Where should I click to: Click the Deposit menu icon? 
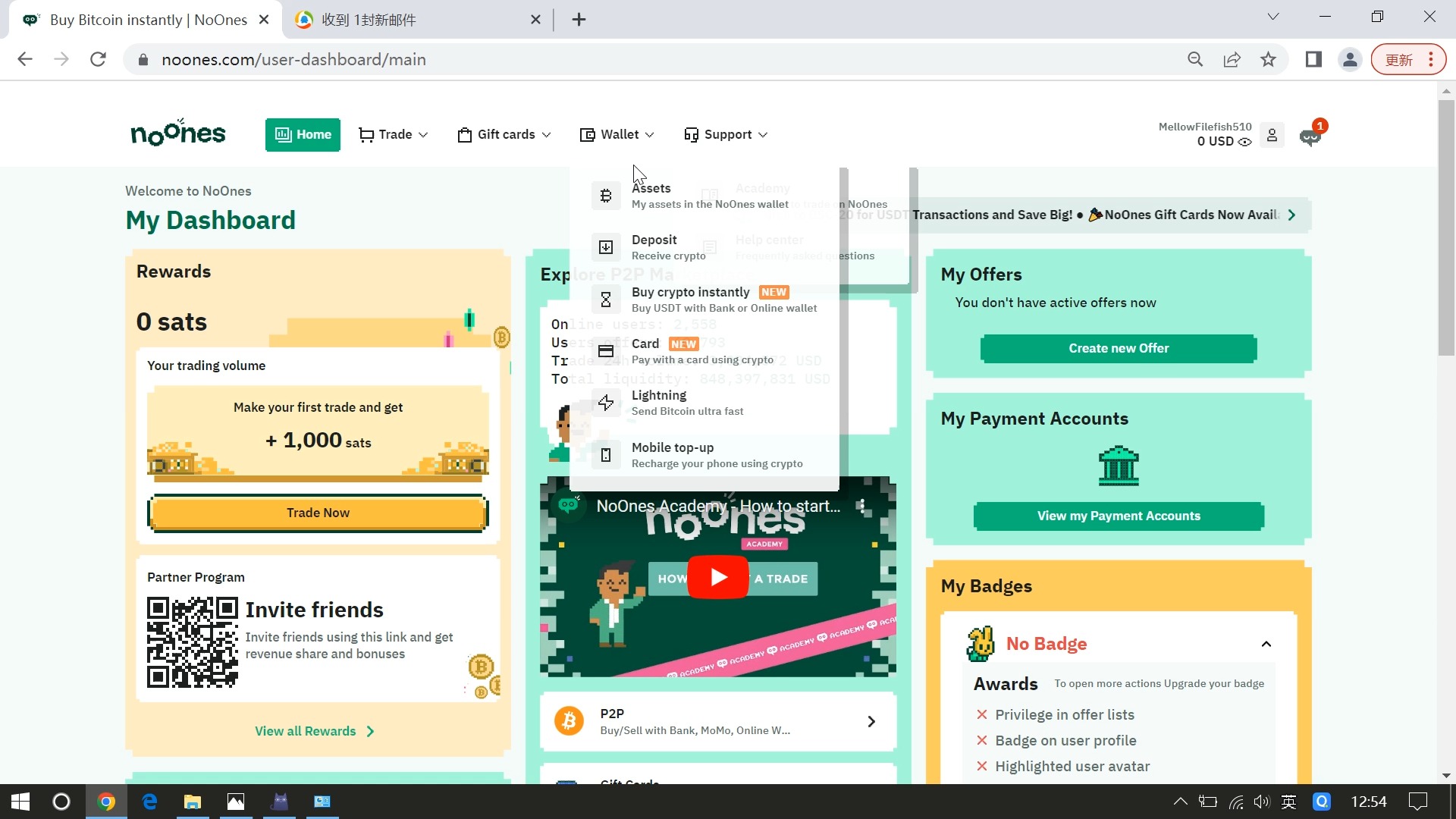[x=606, y=247]
